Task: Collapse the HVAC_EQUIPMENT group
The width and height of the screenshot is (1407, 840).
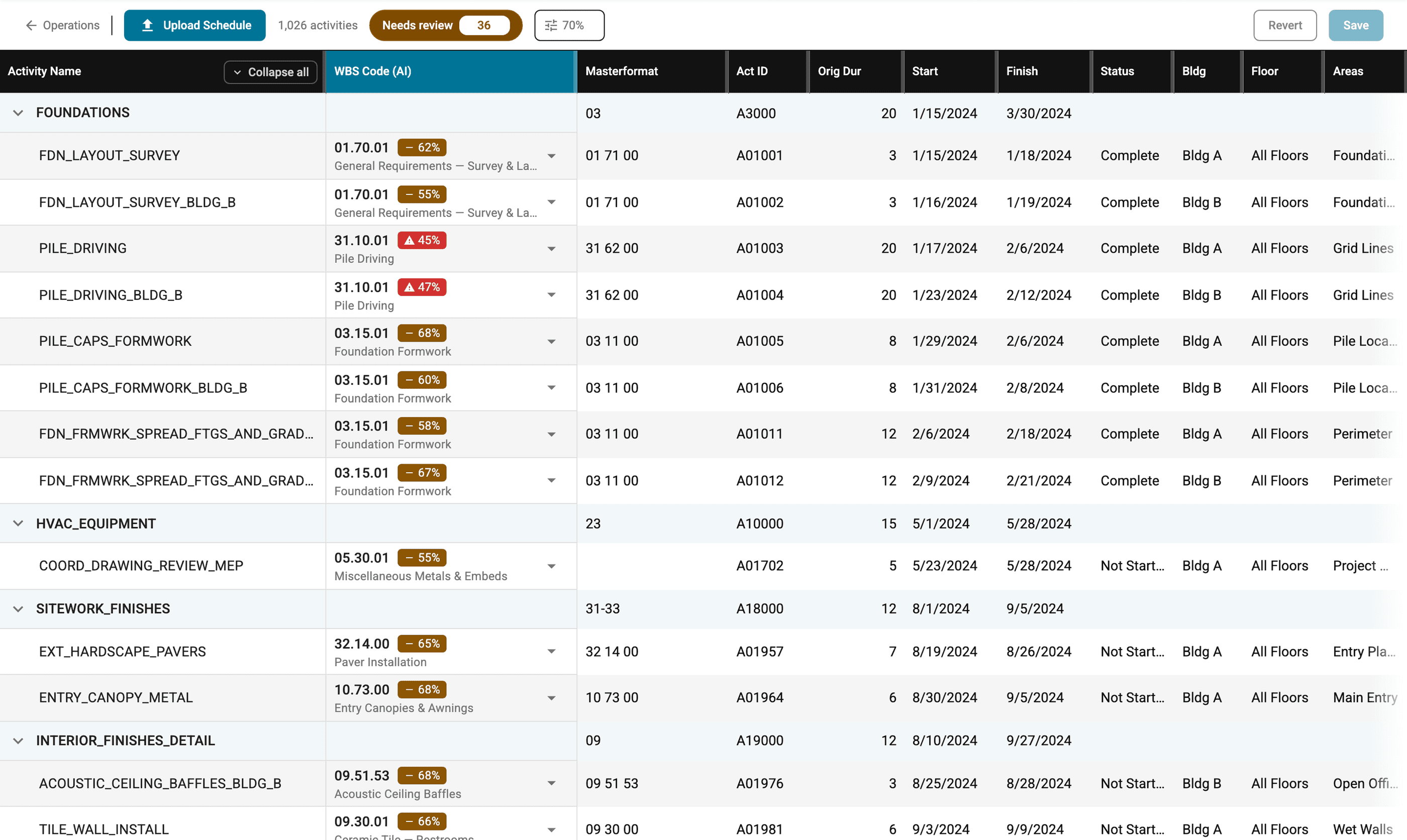Action: (18, 523)
